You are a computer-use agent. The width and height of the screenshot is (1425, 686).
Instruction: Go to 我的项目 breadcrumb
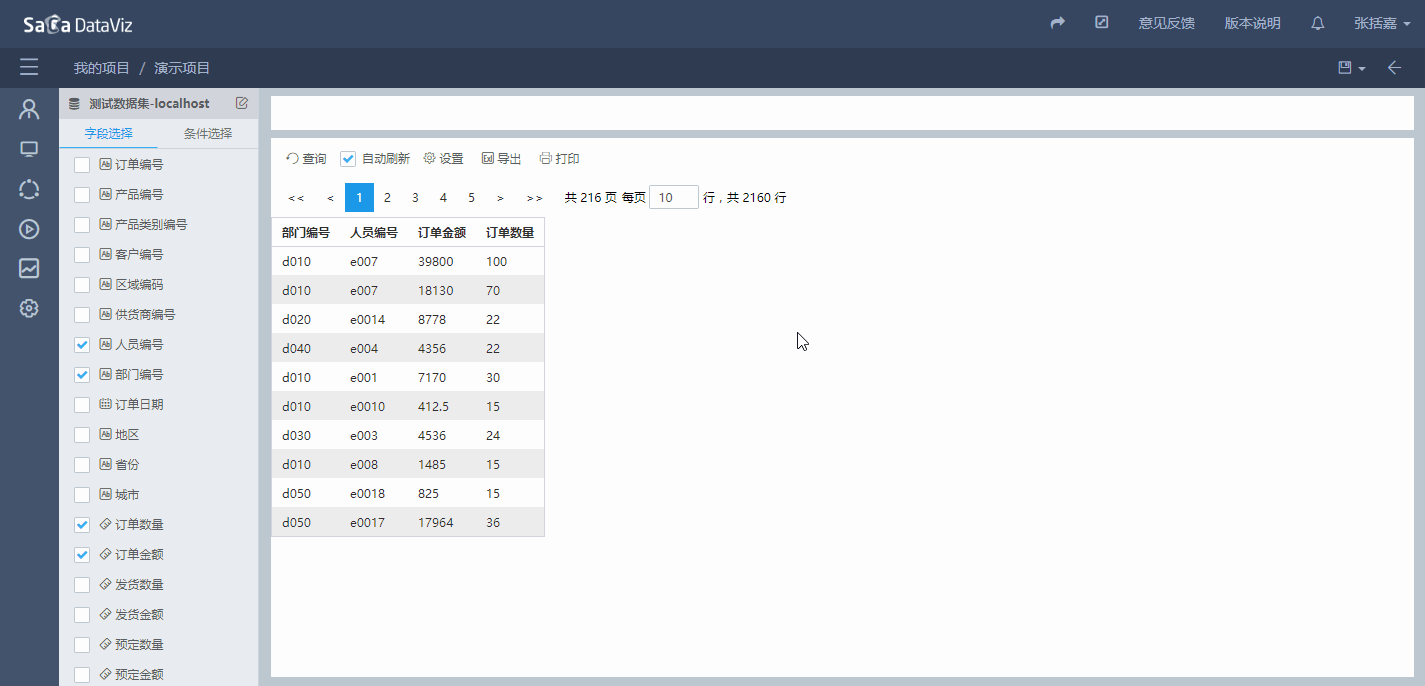coord(102,68)
